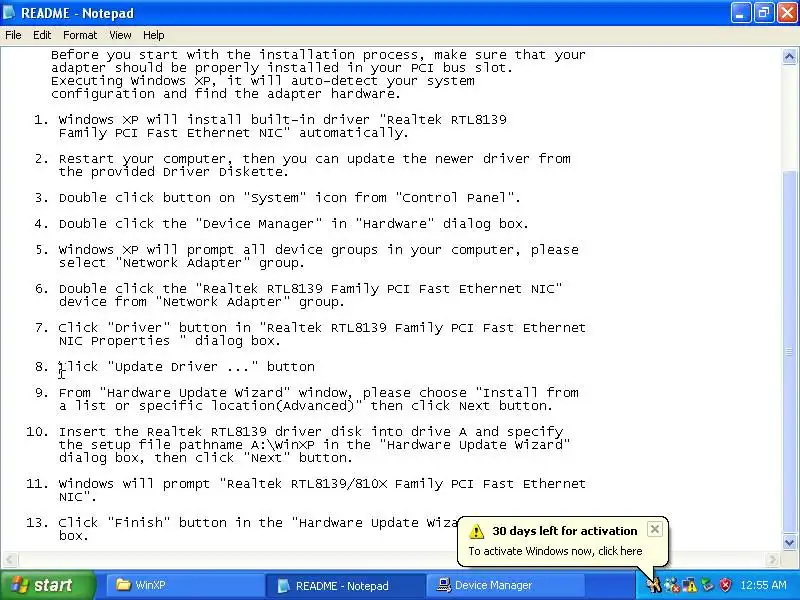Open the File menu
Viewport: 800px width, 600px height.
click(x=13, y=35)
